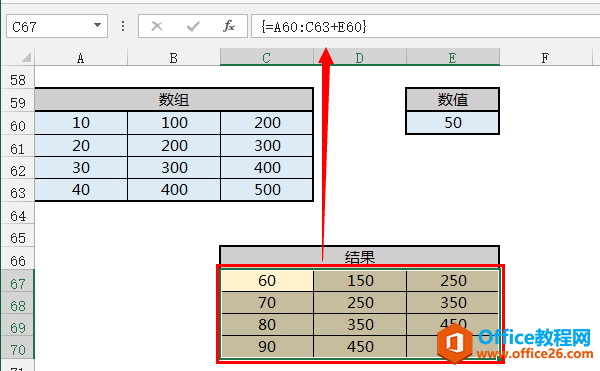Open the Insert Function fx dialog
The height and width of the screenshot is (371, 600).
[229, 26]
